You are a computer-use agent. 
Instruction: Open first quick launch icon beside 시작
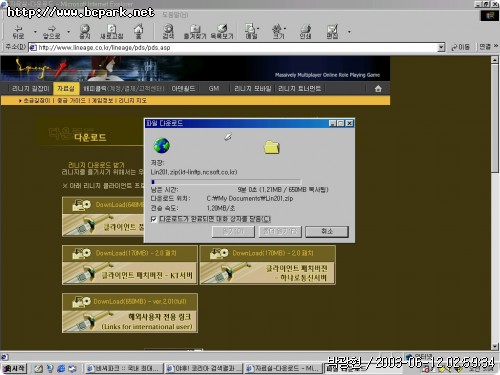tap(38, 368)
